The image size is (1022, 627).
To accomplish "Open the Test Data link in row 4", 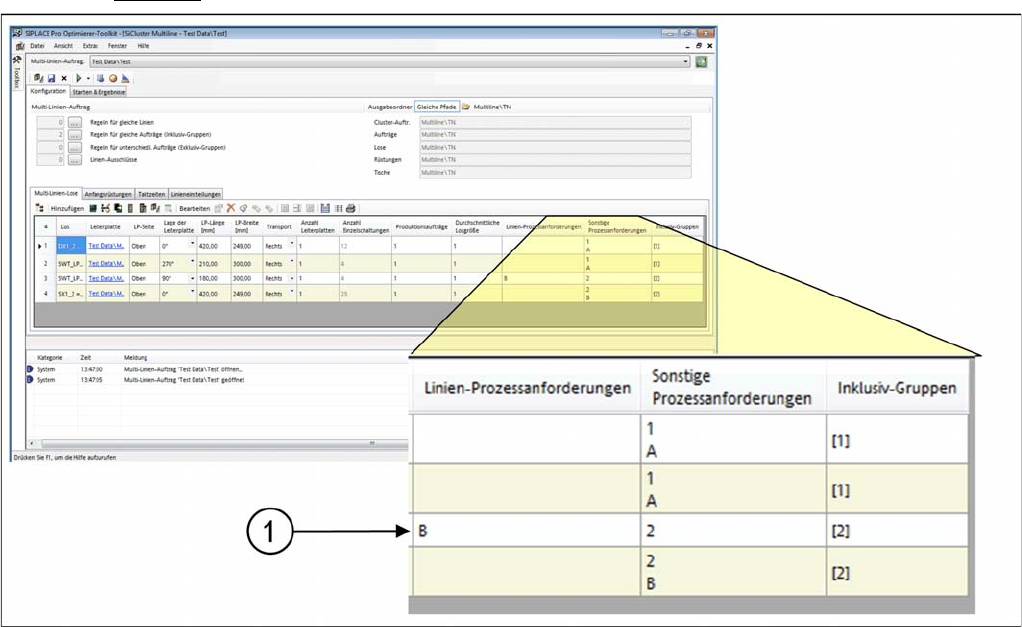I will [106, 294].
